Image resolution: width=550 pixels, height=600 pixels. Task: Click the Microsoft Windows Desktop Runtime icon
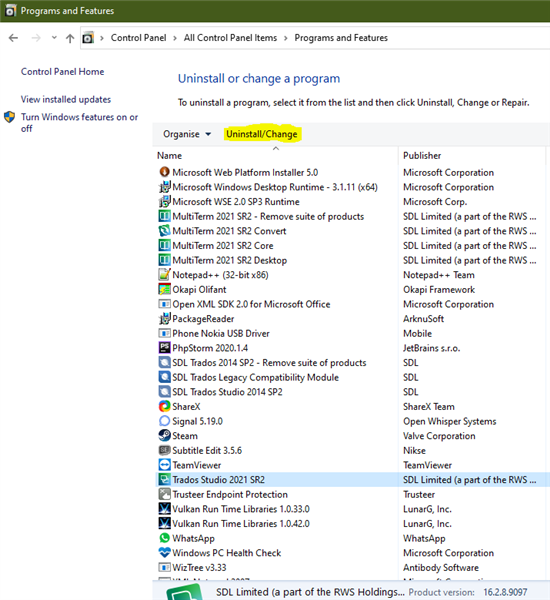coord(164,187)
